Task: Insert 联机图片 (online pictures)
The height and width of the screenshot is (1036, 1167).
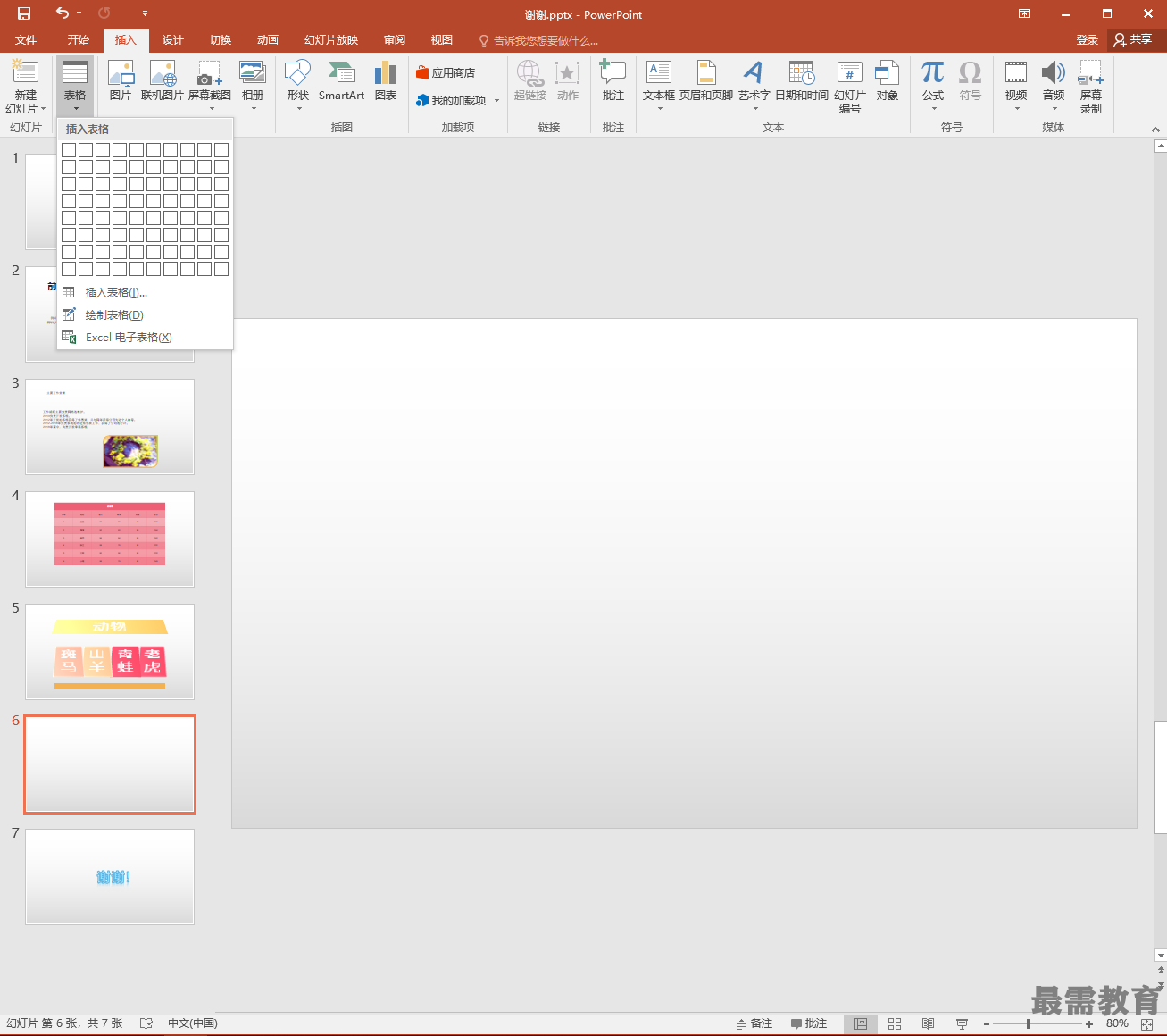Action: (163, 80)
